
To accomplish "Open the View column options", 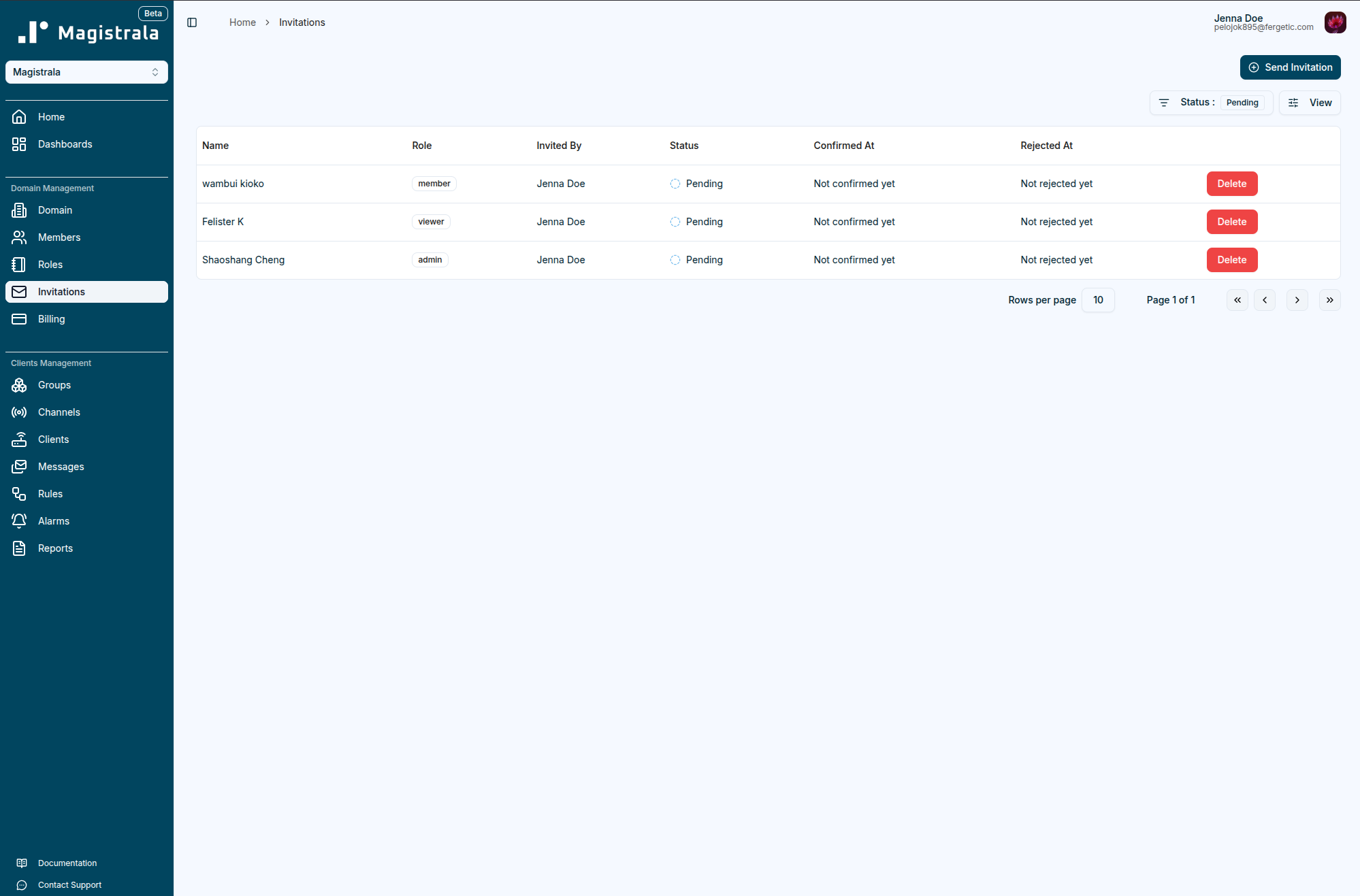I will [x=1310, y=103].
